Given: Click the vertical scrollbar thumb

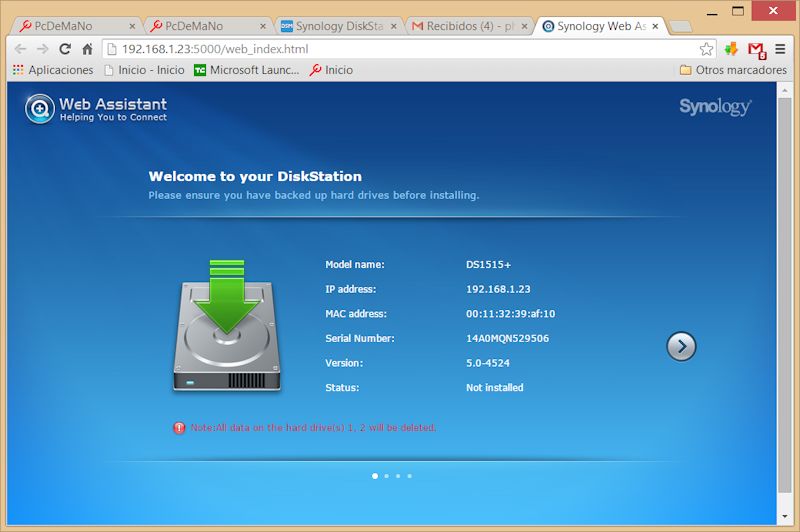Looking at the screenshot, I should click(x=785, y=295).
